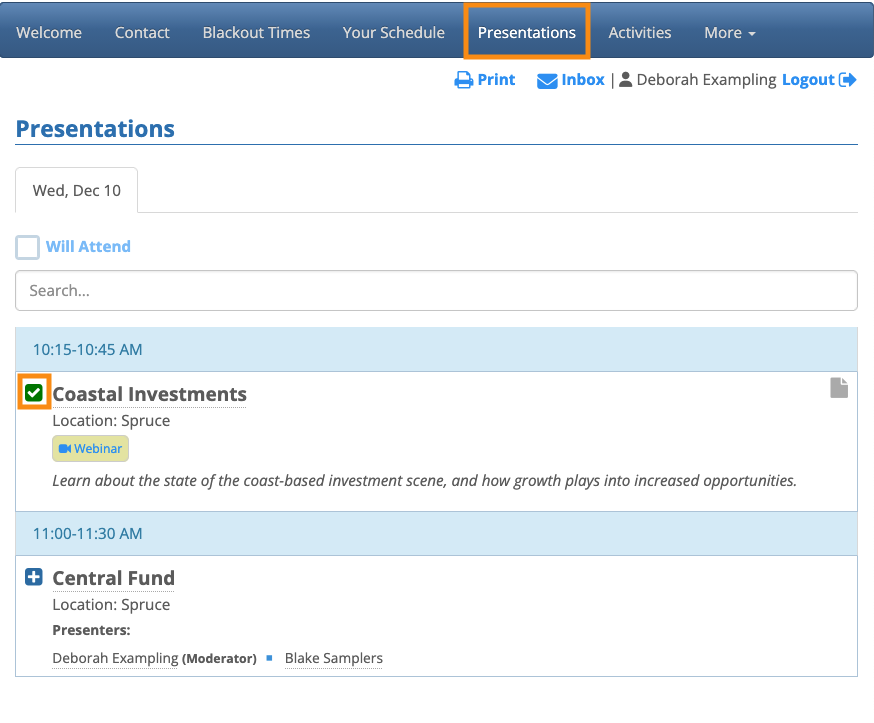Click the Coastal Investments document icon
Viewport: 874px width, 723px height.
click(839, 388)
